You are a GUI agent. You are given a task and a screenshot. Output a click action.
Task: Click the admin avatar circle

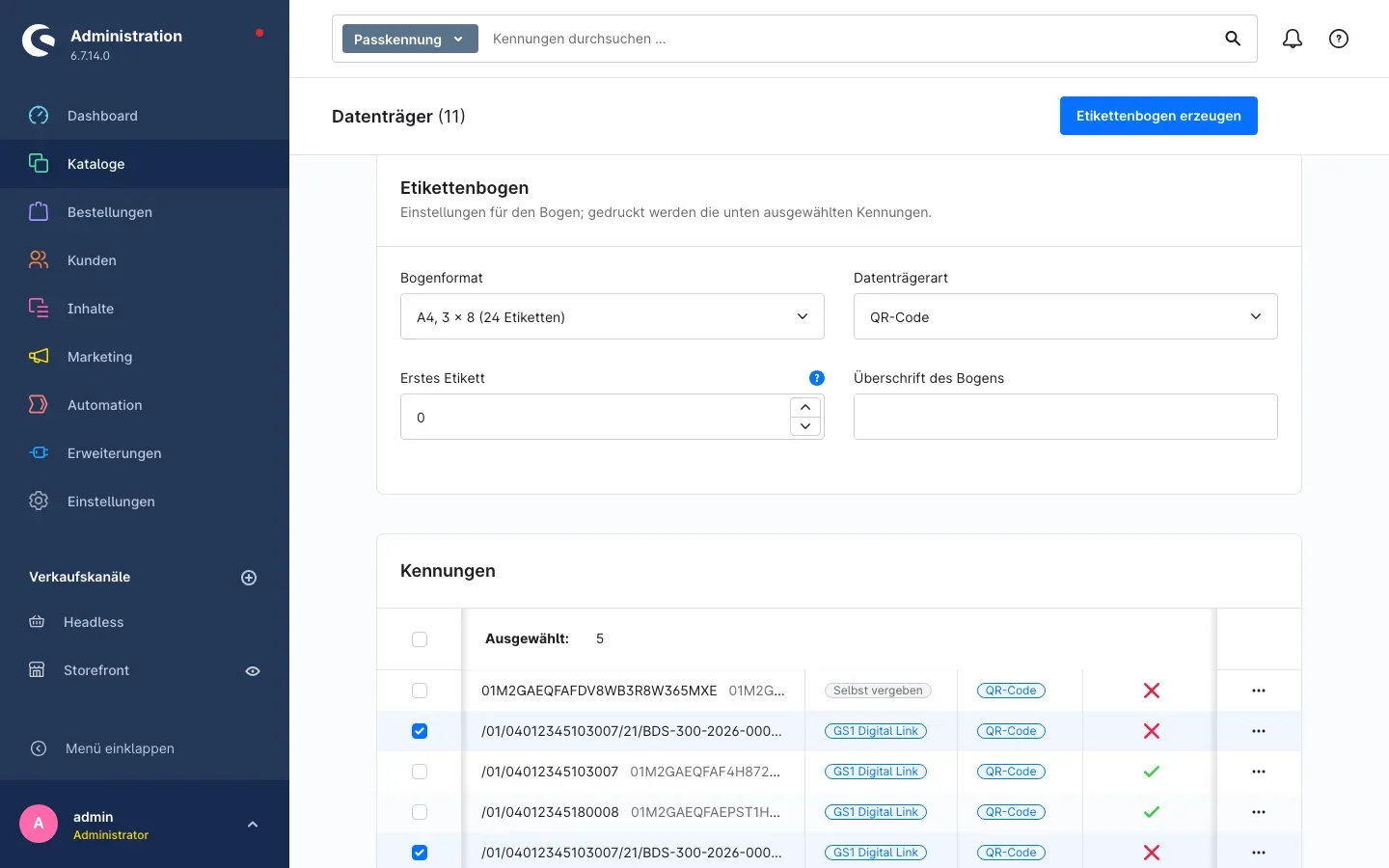pos(39,825)
